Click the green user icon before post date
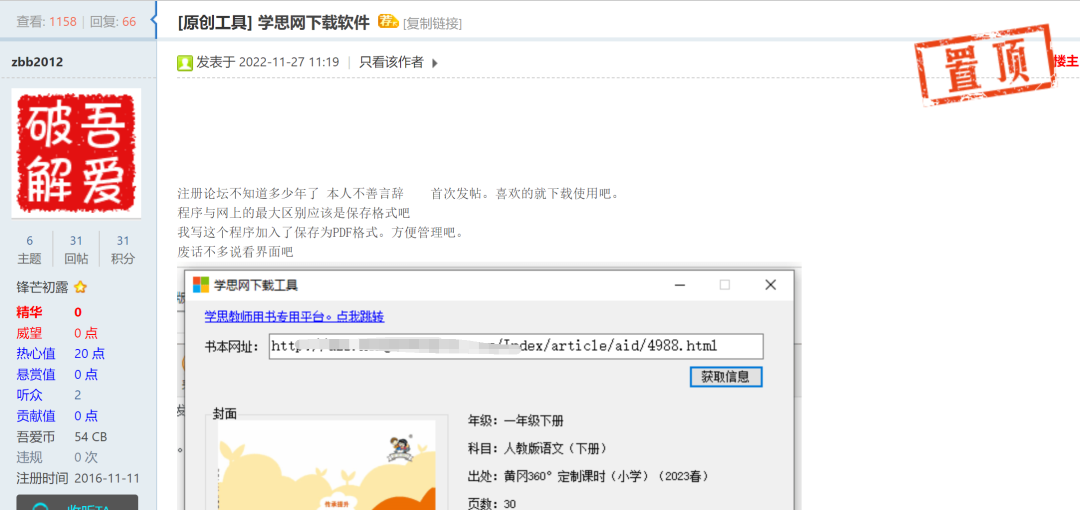 click(185, 63)
